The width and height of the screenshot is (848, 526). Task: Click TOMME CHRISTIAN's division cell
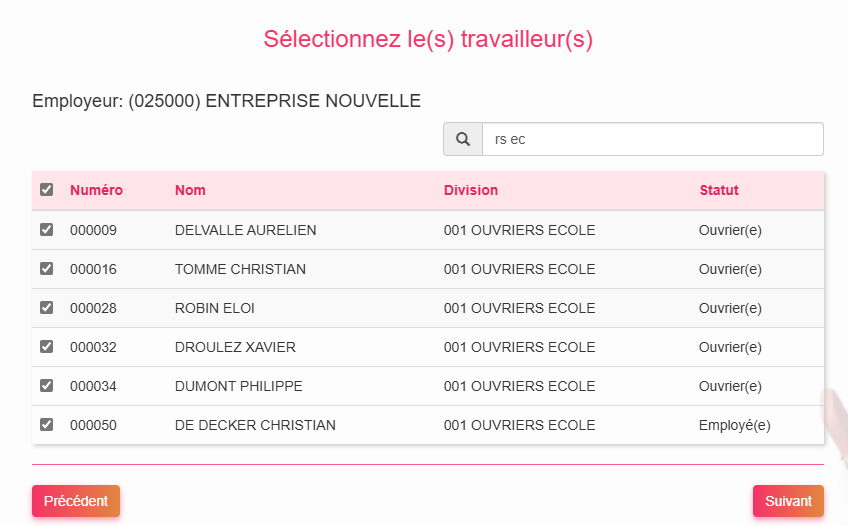tap(519, 269)
